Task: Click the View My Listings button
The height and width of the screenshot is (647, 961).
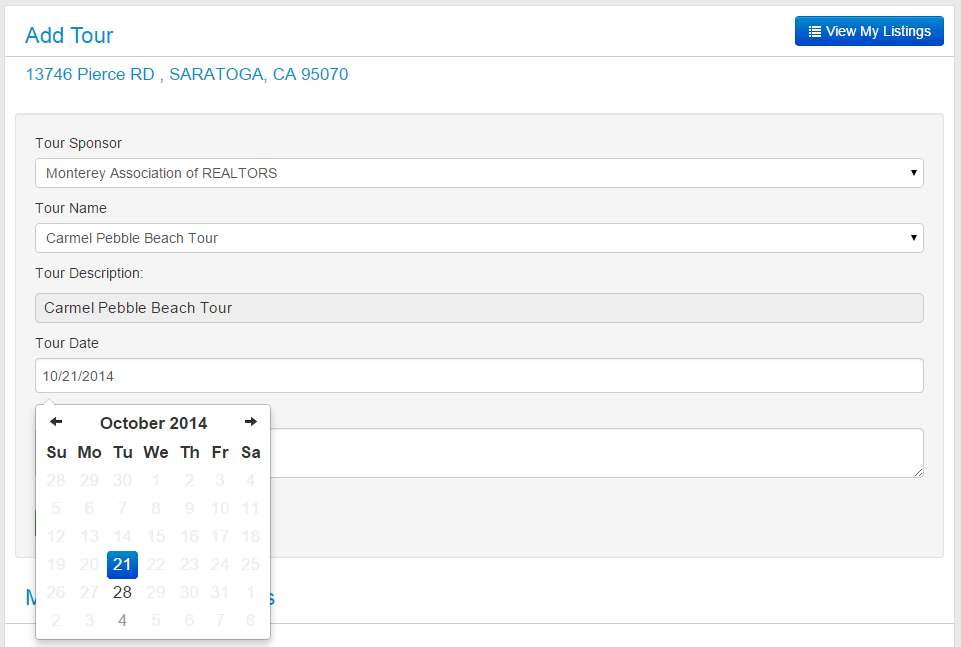Action: click(x=869, y=31)
